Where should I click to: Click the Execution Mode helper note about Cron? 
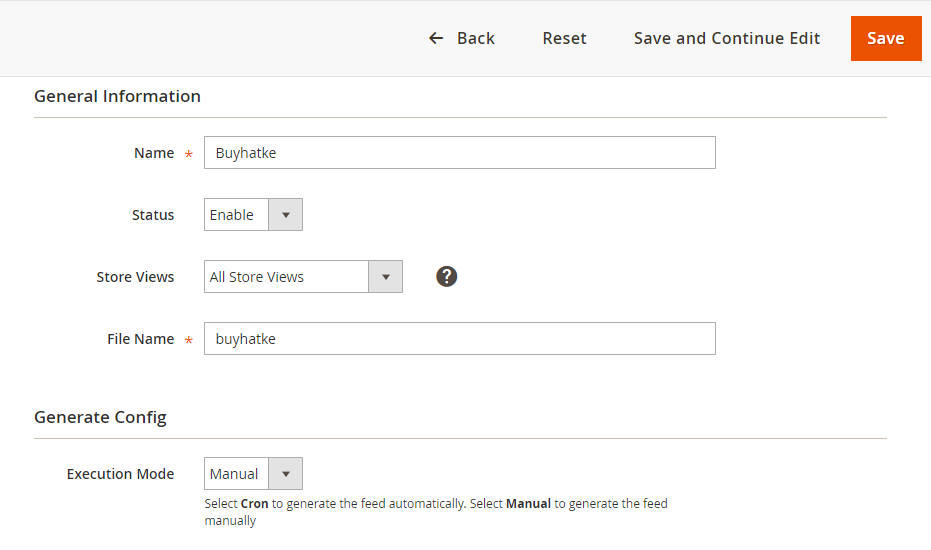click(x=436, y=512)
